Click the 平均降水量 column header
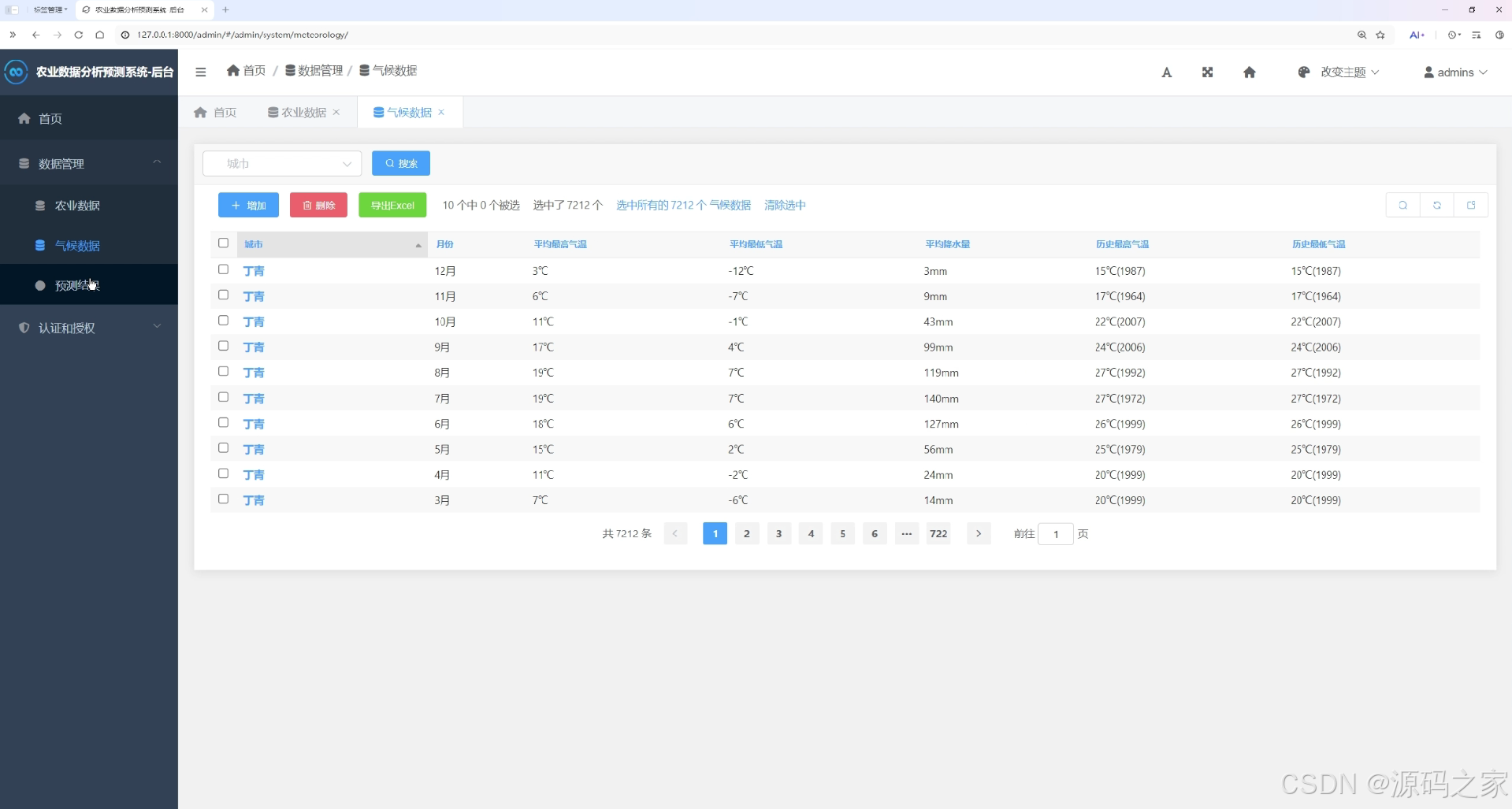This screenshot has height=809, width=1512. pyautogui.click(x=948, y=244)
